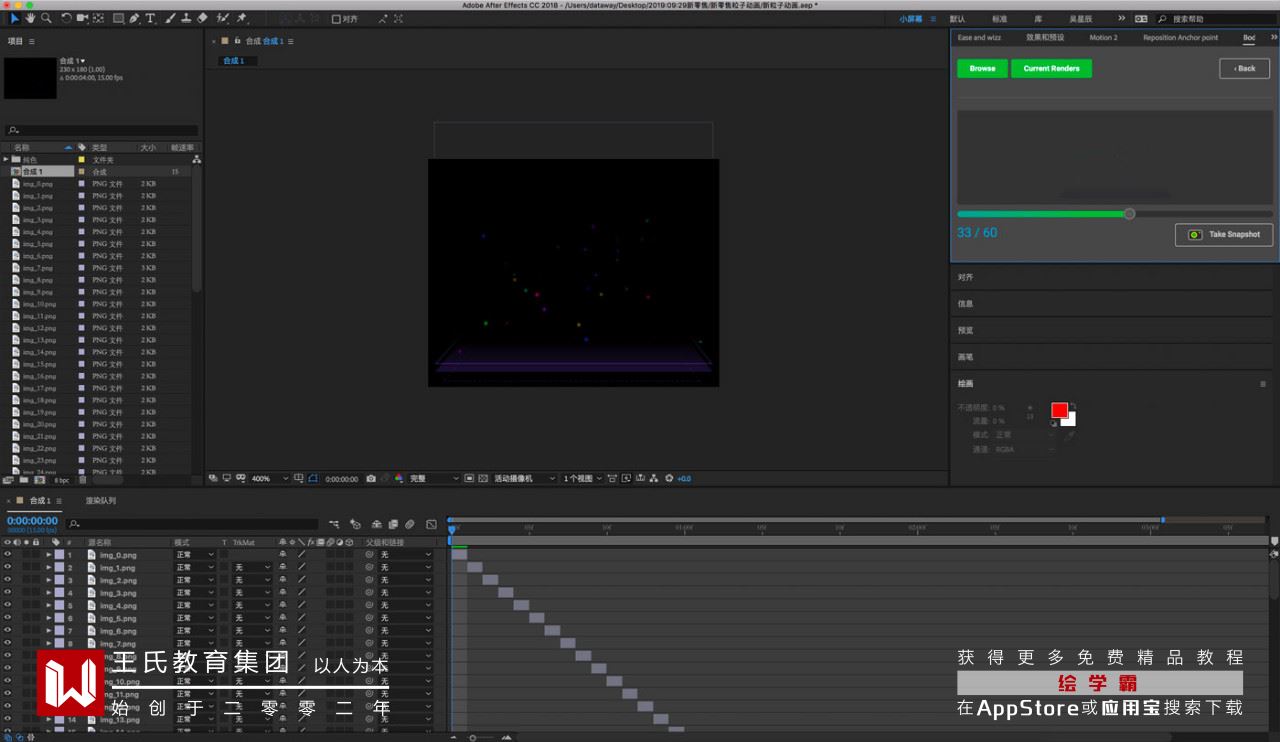Open the 完整 resolution dropdown

[x=434, y=479]
